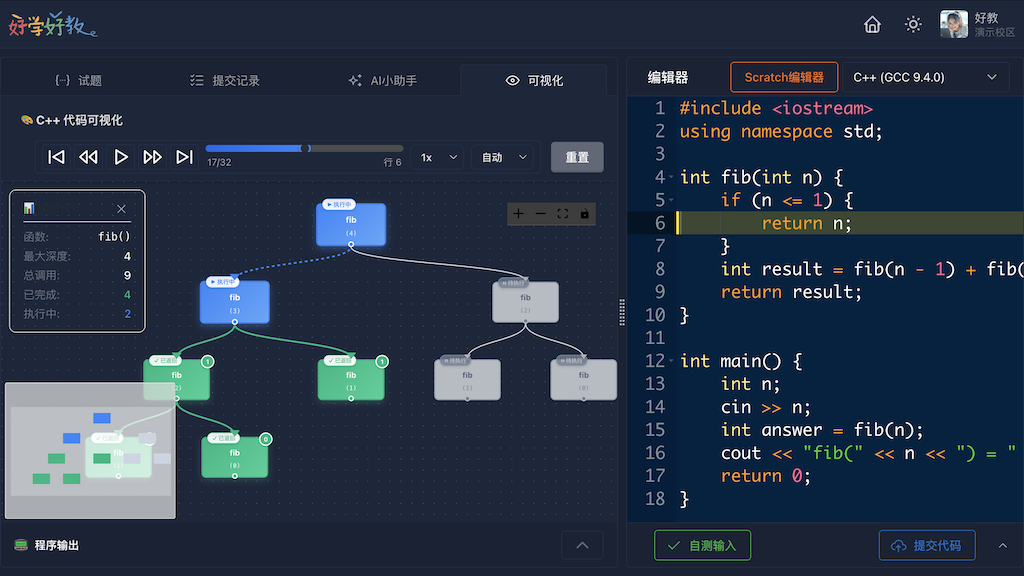The image size is (1024, 576).
Task: Open C++ (GCC 9.4.0) language dropdown
Action: (925, 77)
